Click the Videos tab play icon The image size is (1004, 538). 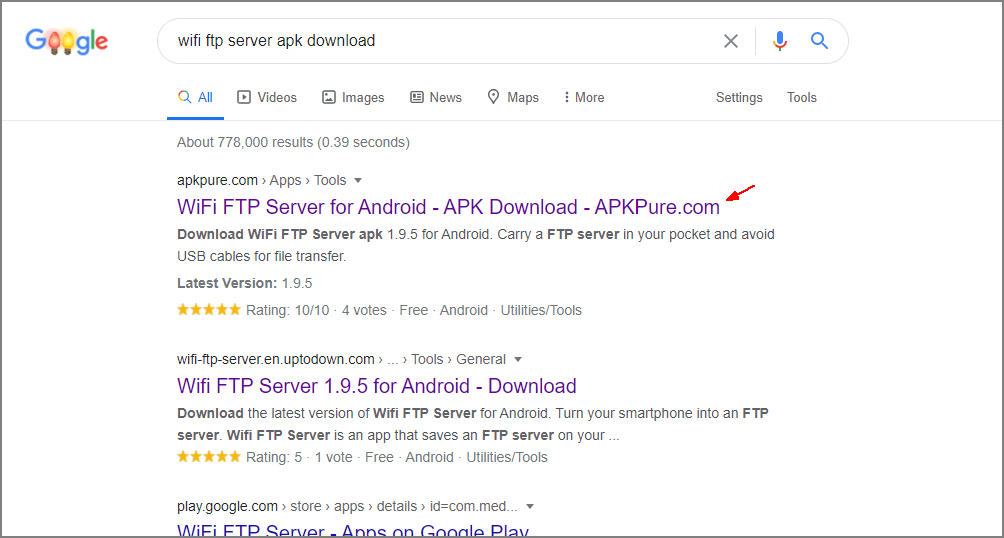tap(243, 97)
